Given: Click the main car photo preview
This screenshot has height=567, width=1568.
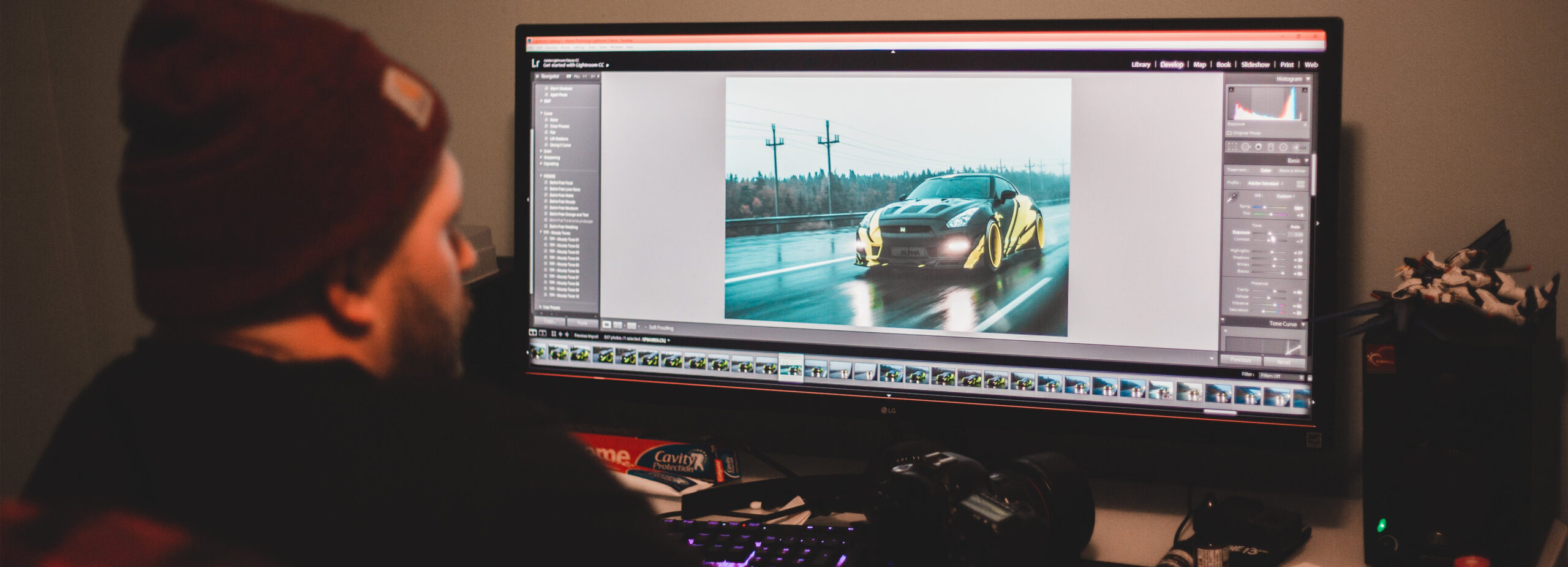Looking at the screenshot, I should pyautogui.click(x=897, y=207).
